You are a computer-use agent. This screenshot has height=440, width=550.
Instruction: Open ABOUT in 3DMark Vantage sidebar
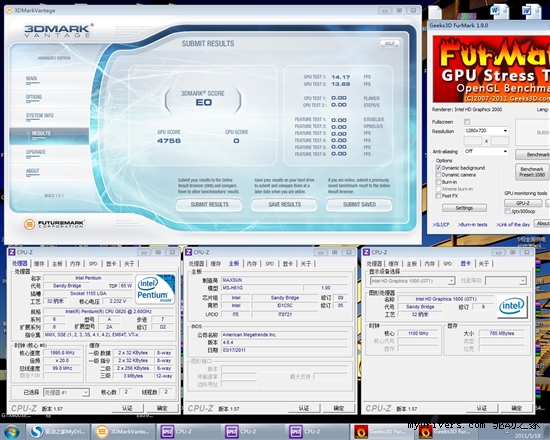[x=32, y=171]
